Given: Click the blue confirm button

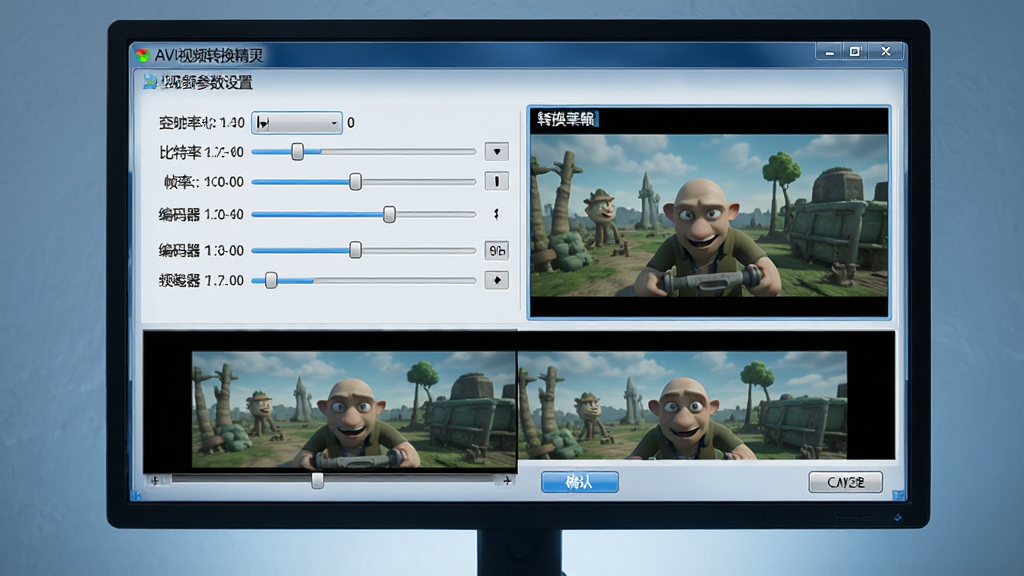Looking at the screenshot, I should coord(580,482).
